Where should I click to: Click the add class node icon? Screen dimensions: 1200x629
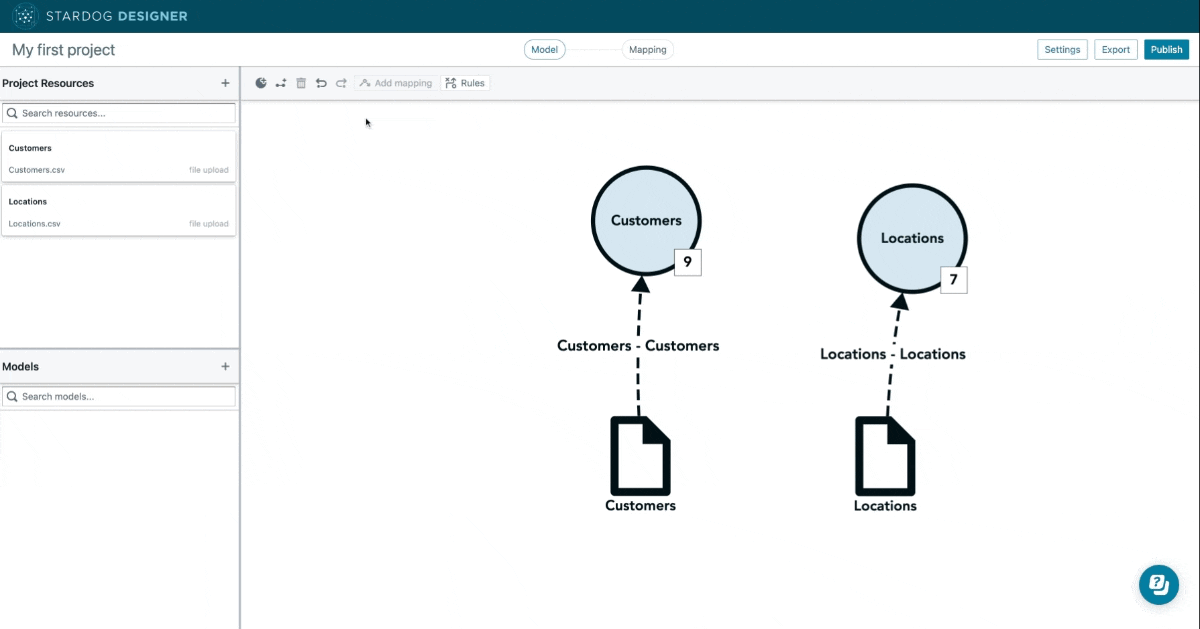pos(261,83)
